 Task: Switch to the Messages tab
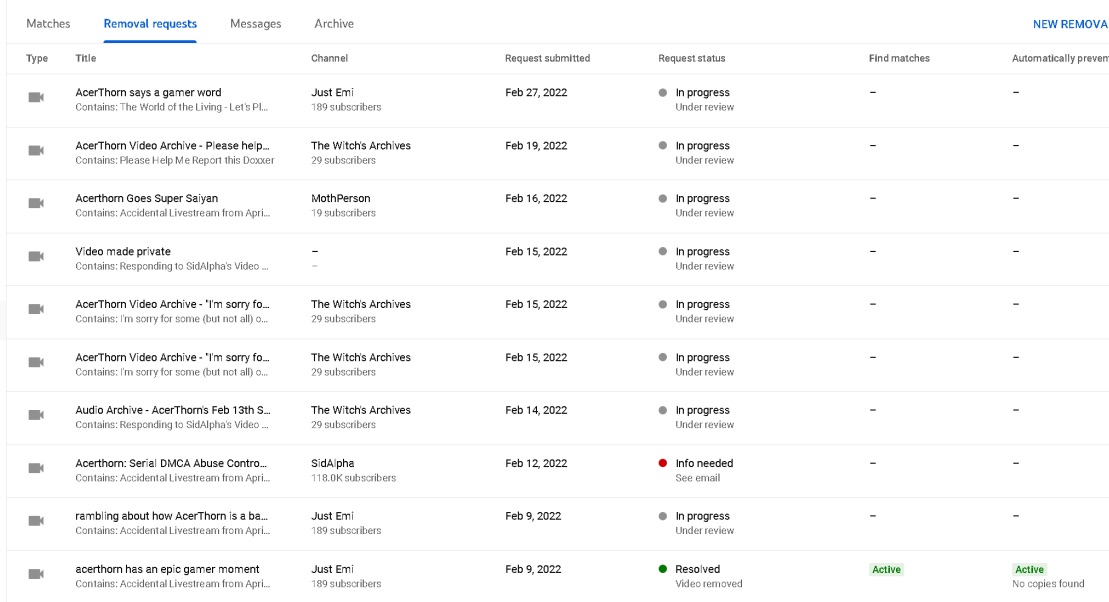255,23
